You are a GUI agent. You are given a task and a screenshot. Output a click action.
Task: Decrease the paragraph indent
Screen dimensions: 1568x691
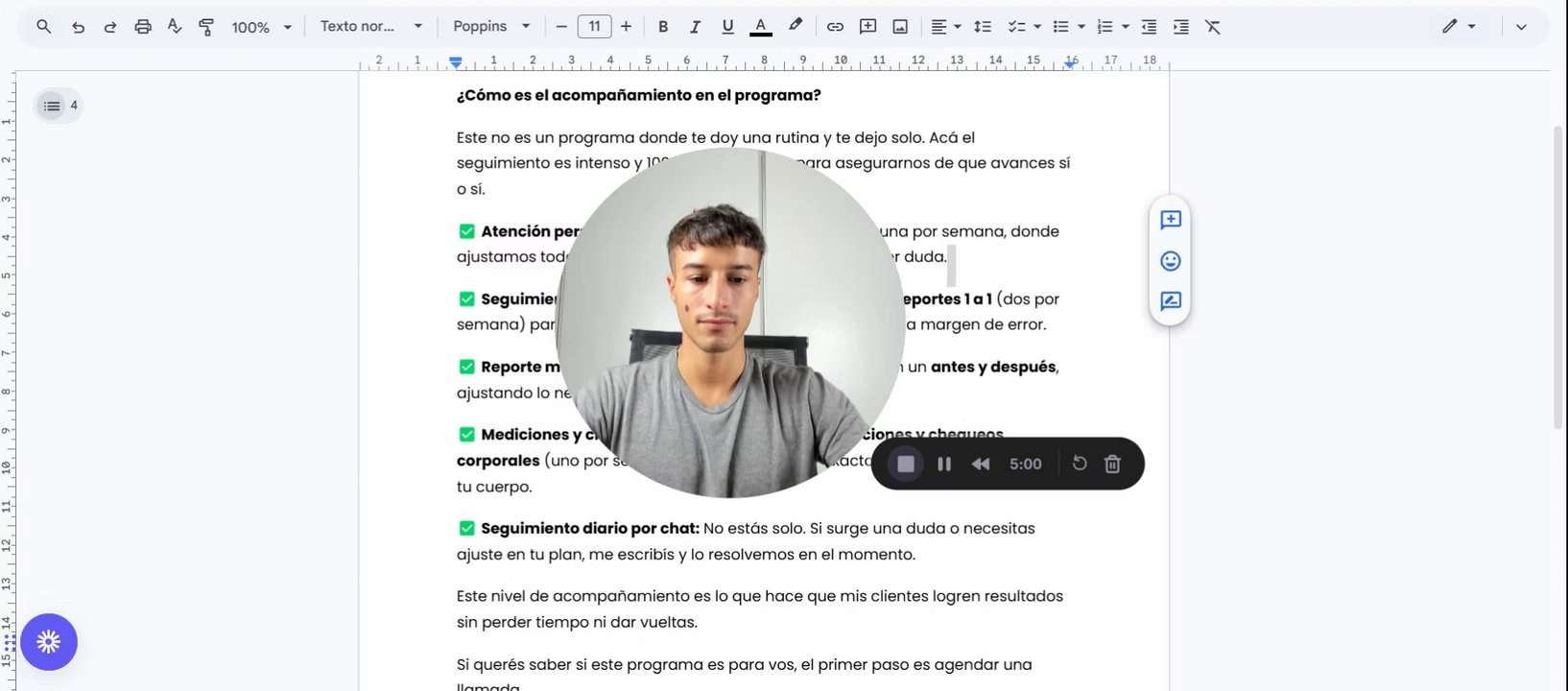pos(1149,27)
